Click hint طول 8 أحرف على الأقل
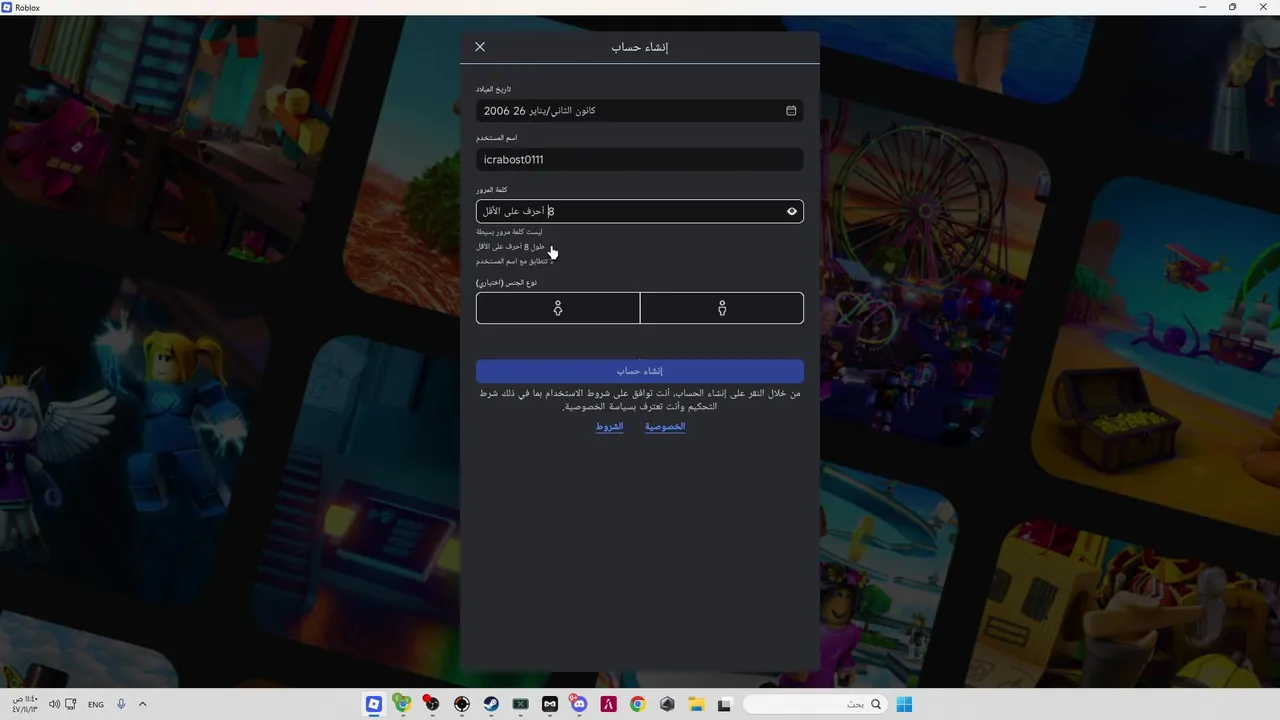Viewport: 1280px width, 720px height. 511,247
